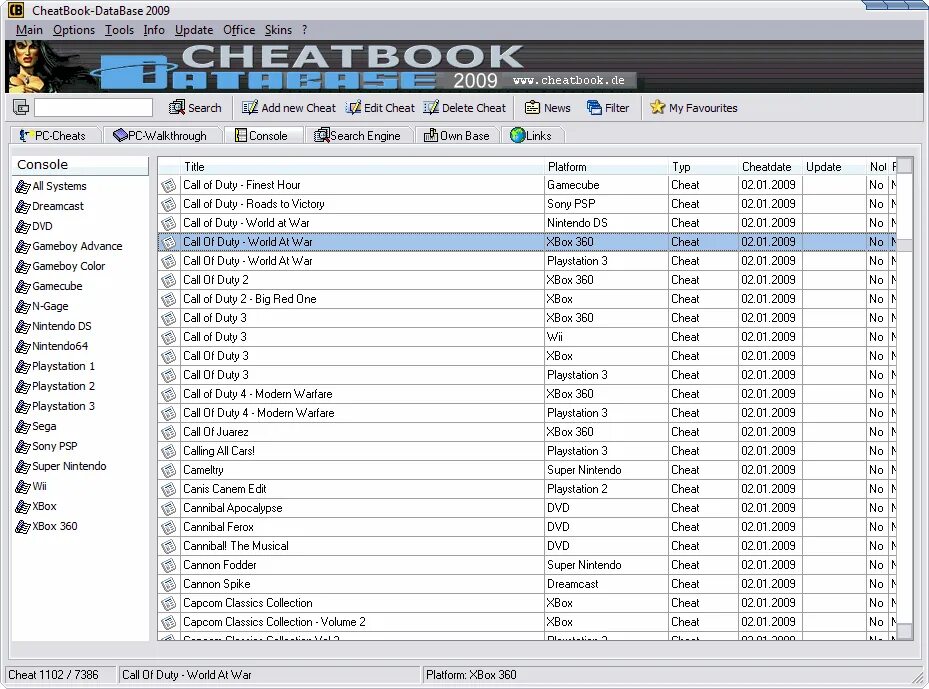Image resolution: width=929 pixels, height=689 pixels.
Task: Sort by the Title column header
Action: point(362,166)
